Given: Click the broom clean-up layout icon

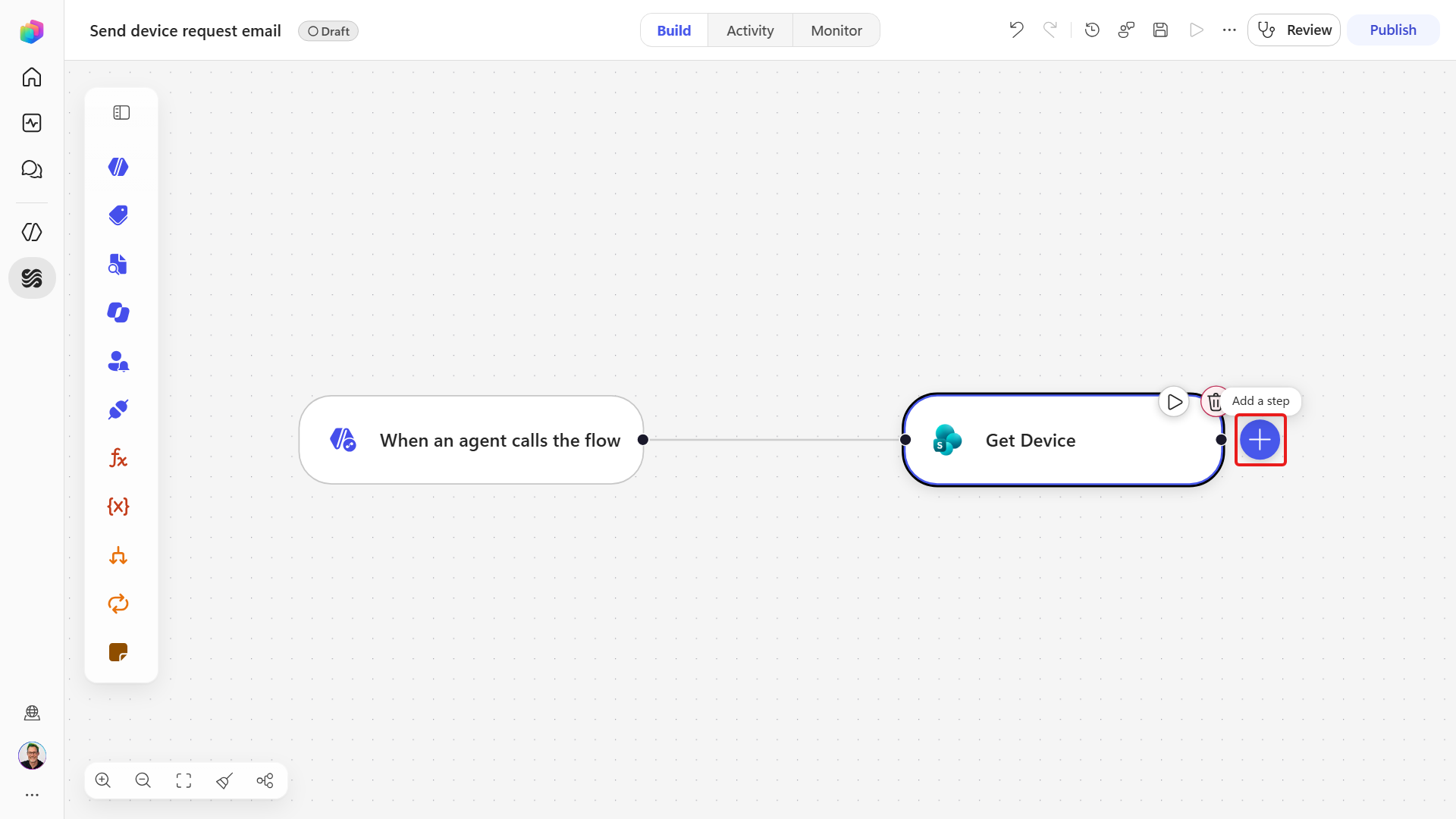Looking at the screenshot, I should (x=224, y=780).
